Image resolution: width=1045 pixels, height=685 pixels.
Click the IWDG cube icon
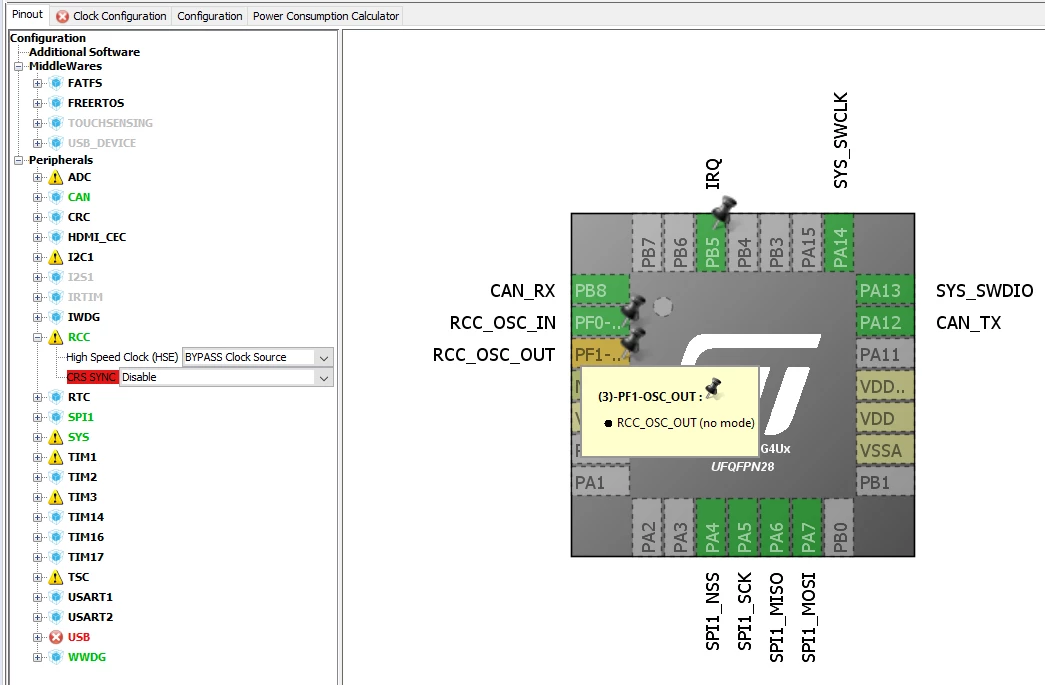coord(56,317)
